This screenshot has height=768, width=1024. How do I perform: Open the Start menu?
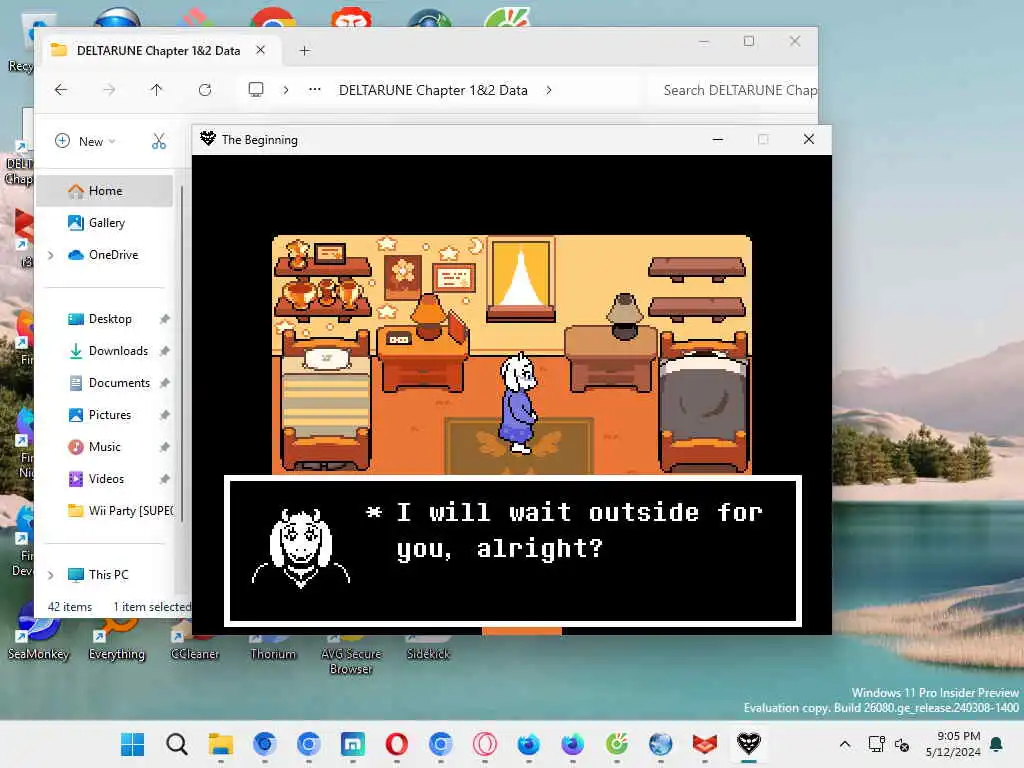click(133, 744)
